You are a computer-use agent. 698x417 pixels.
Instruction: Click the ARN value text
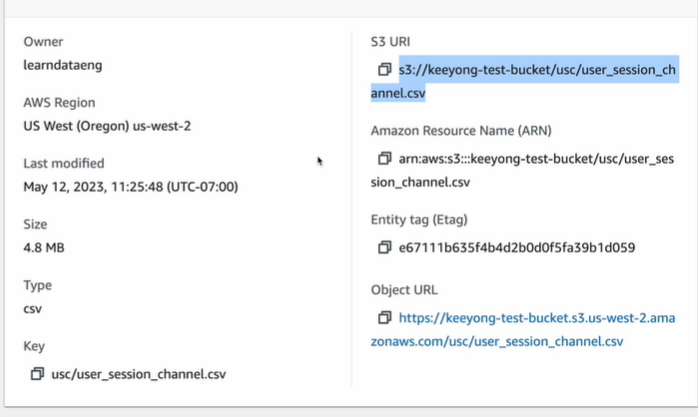tap(523, 170)
